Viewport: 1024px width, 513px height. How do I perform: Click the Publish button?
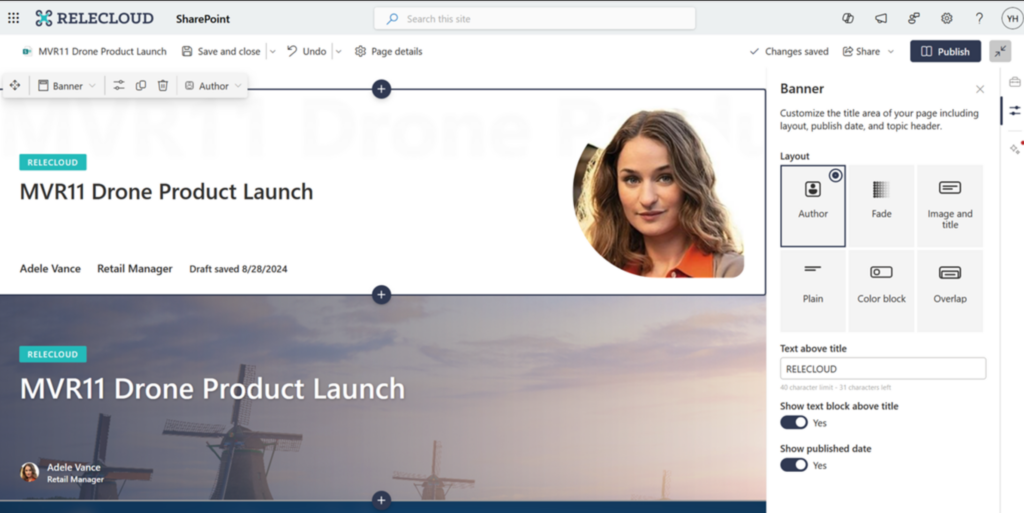pos(945,52)
